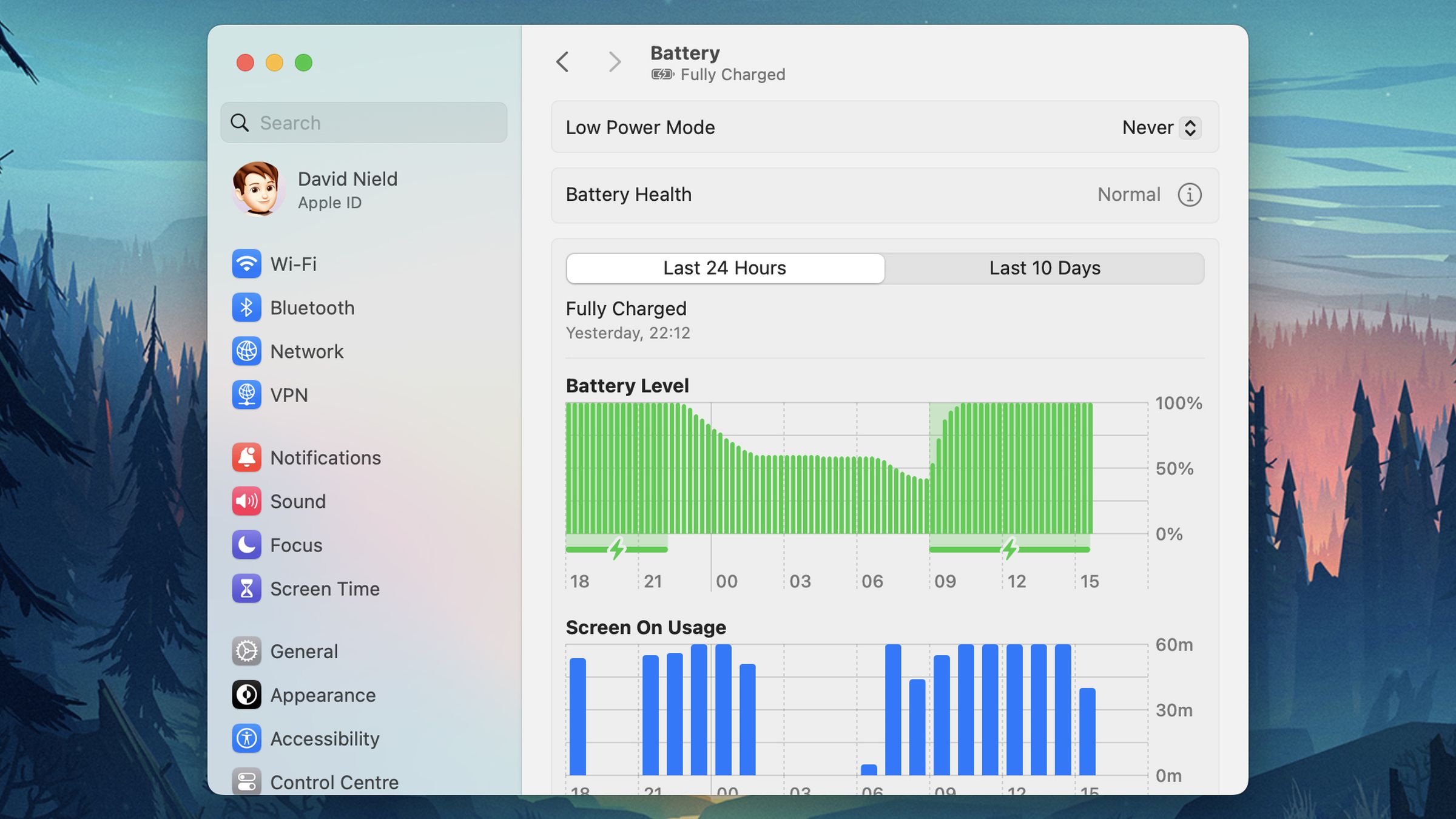Select the Last 24 Hours tab
This screenshot has height=819, width=1456.
(724, 268)
